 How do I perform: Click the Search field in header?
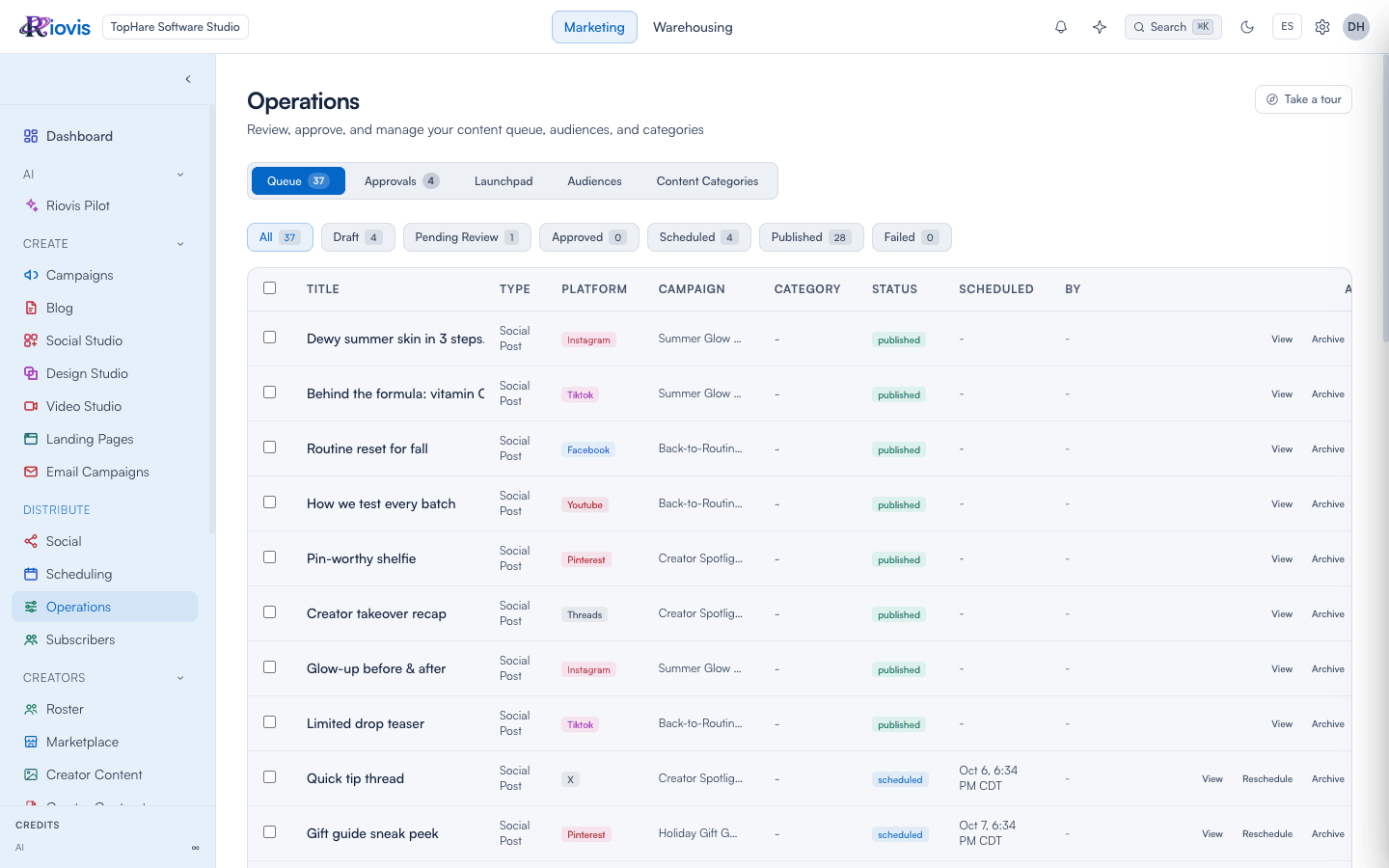tap(1173, 27)
